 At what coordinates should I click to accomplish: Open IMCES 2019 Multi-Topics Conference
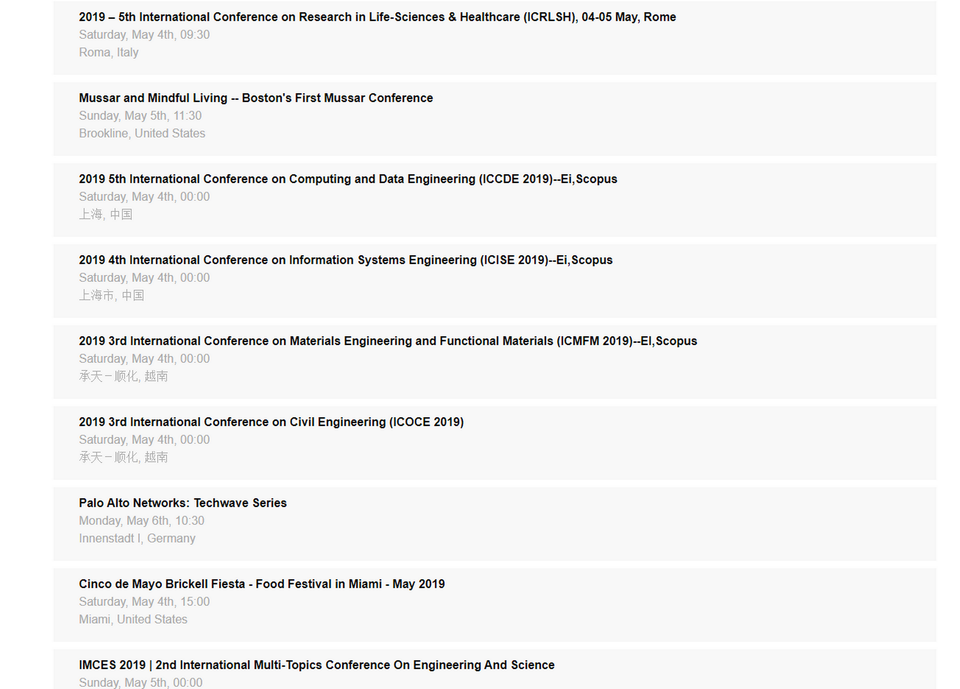pyautogui.click(x=317, y=665)
